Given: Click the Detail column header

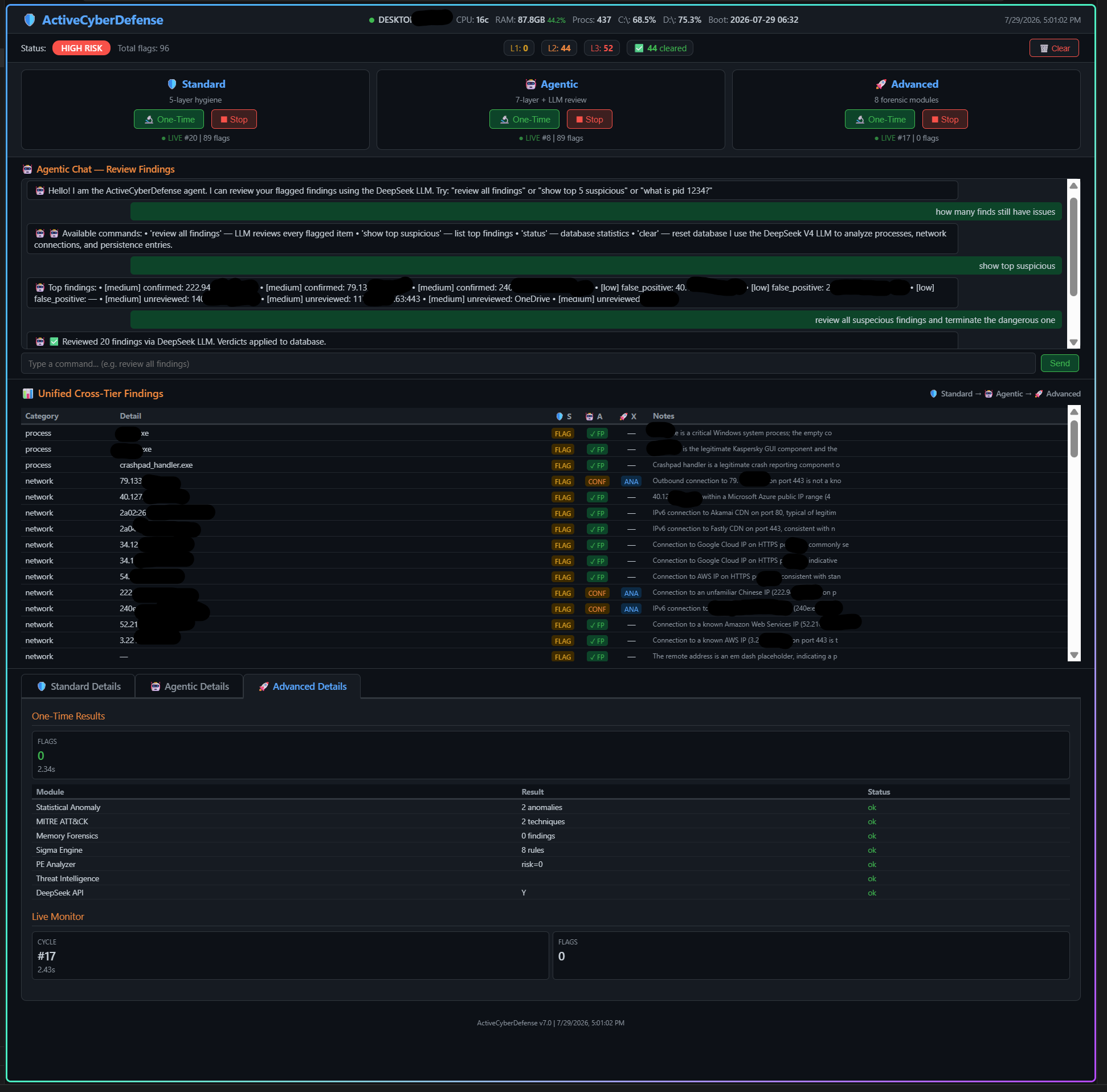Looking at the screenshot, I should tap(130, 416).
